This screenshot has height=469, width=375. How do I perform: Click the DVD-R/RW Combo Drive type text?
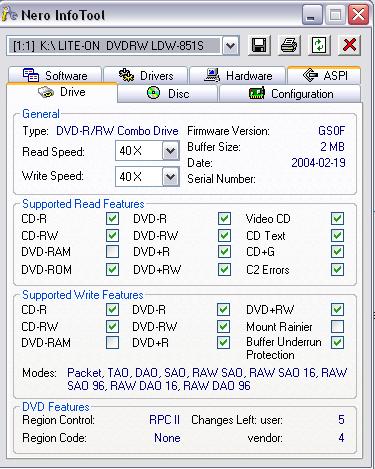pos(117,131)
